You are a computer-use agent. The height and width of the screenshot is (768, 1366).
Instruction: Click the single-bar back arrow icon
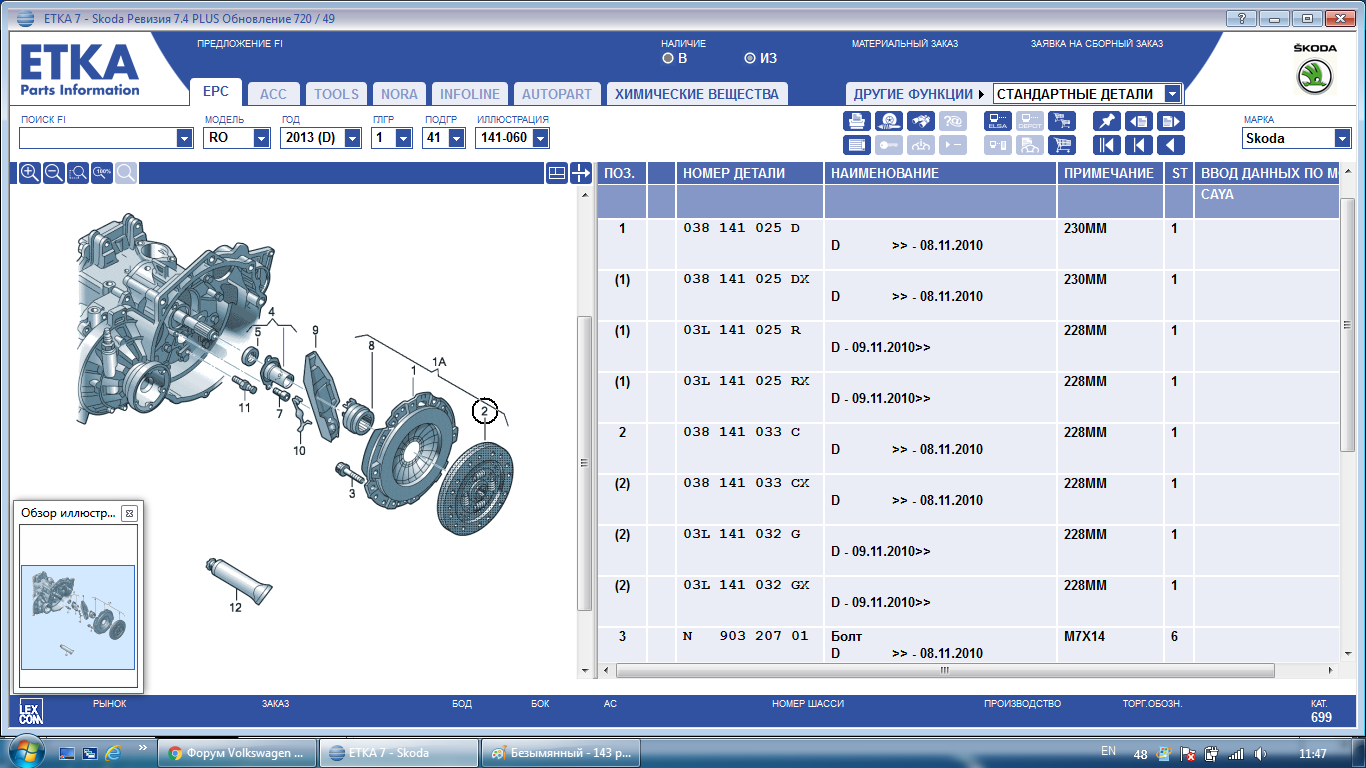click(x=1138, y=145)
